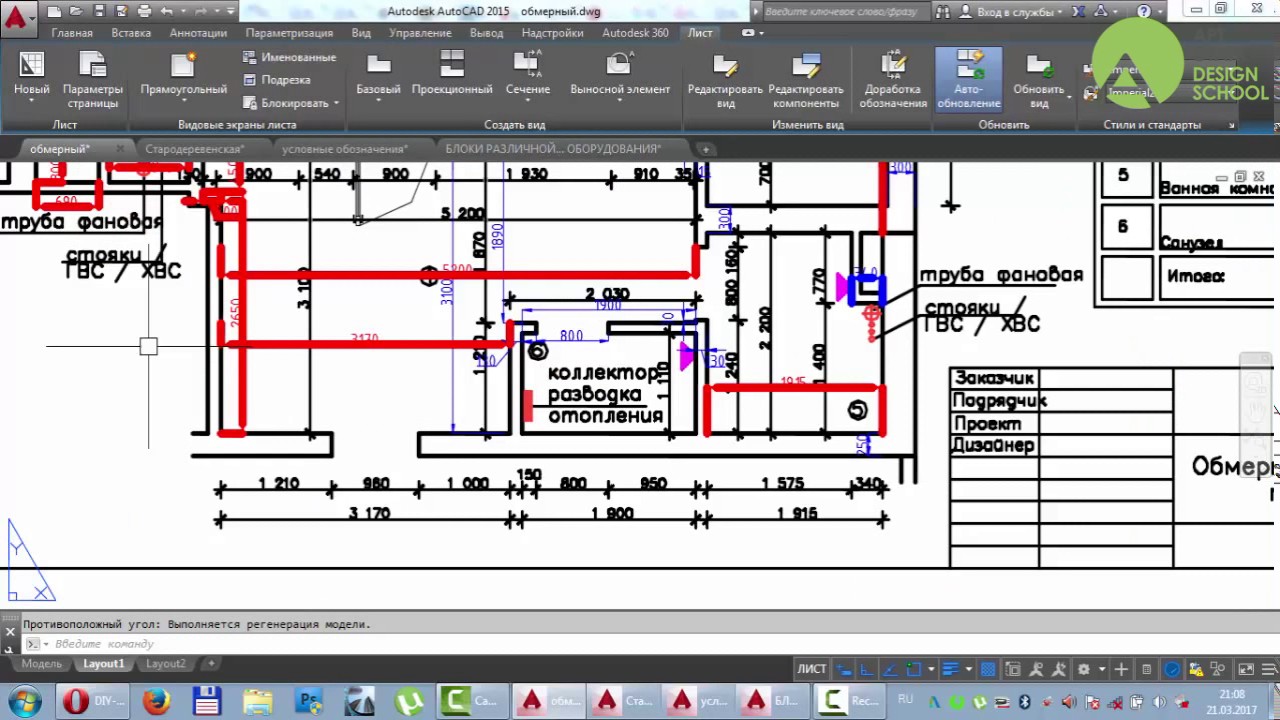This screenshot has width=1280, height=720.
Task: Toggle Lineweight display in status bar
Action: click(950, 669)
